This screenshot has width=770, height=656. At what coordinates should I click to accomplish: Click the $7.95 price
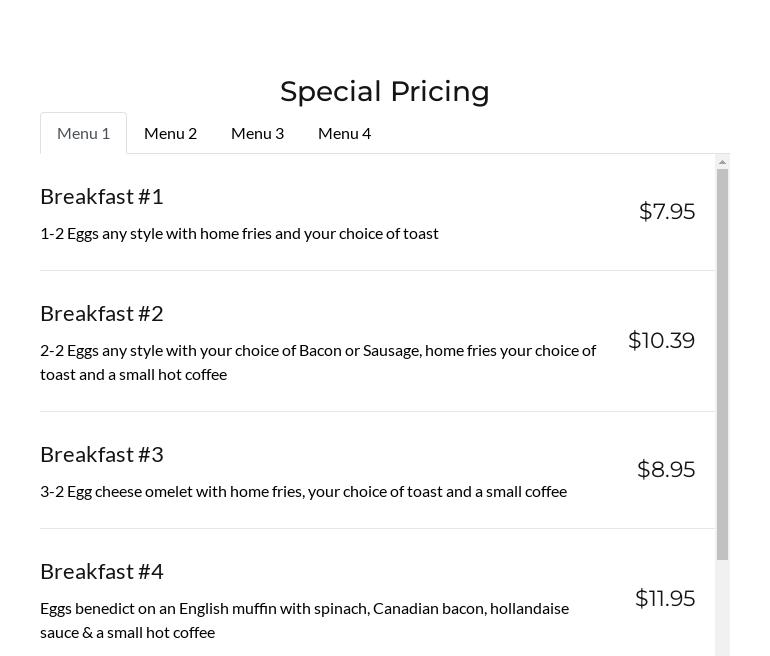667,212
